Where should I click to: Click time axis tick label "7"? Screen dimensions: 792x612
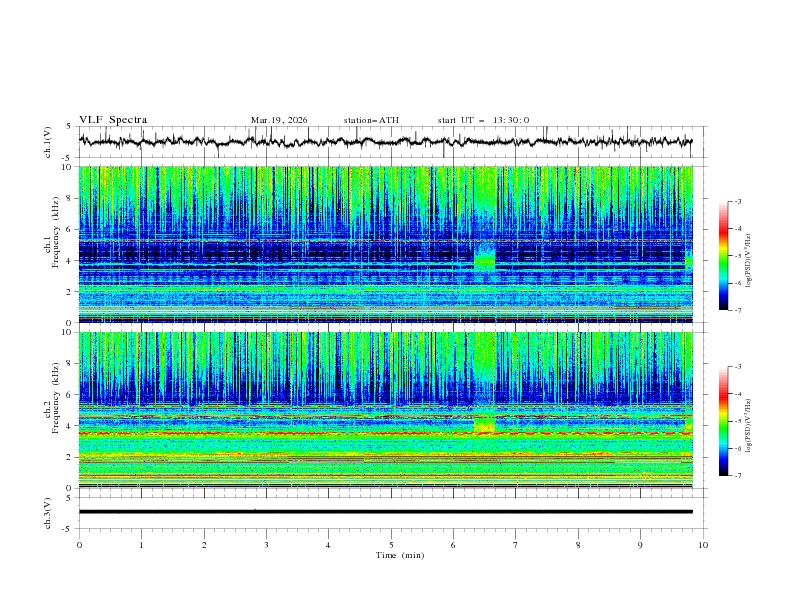tap(516, 545)
